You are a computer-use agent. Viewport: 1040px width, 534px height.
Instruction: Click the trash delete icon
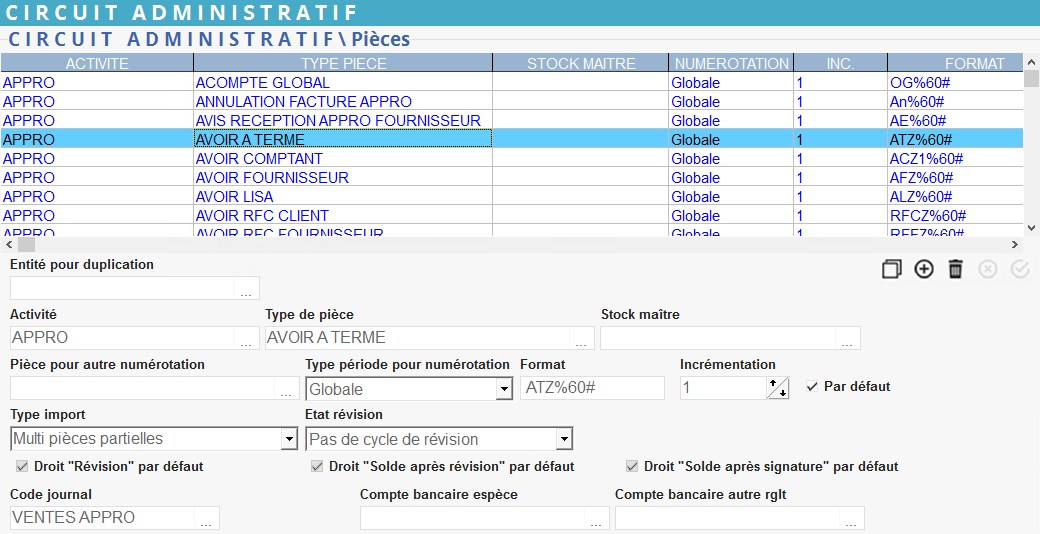click(955, 269)
